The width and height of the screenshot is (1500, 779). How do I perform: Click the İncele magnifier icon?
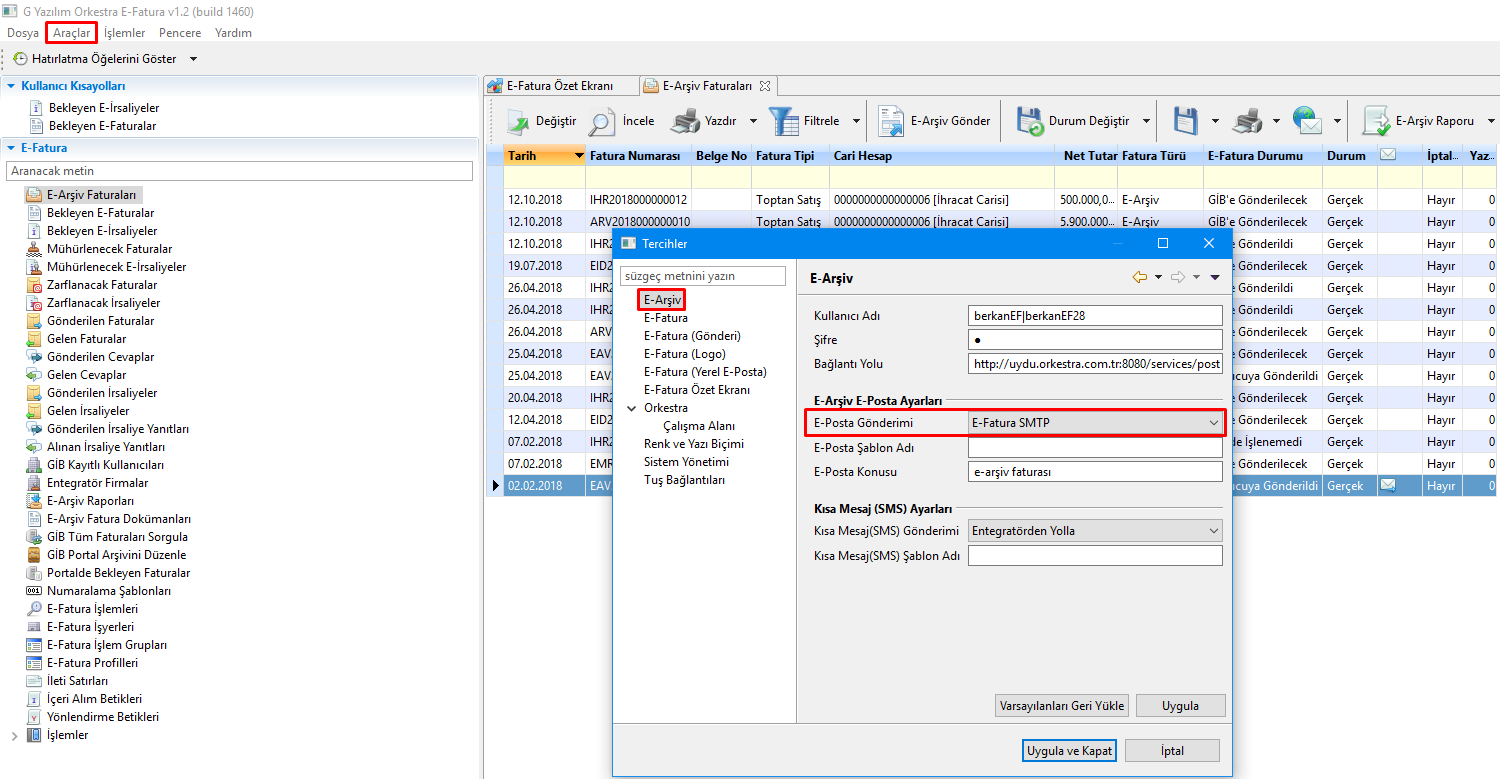(x=602, y=121)
